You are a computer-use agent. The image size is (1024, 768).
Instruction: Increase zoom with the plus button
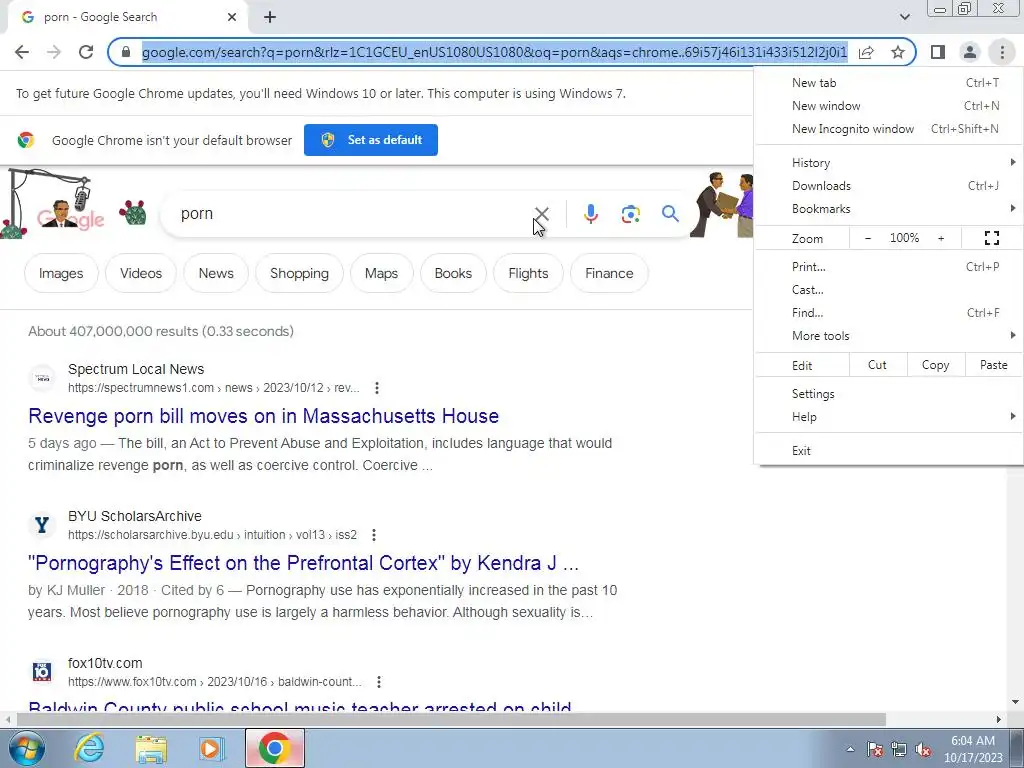coord(941,238)
